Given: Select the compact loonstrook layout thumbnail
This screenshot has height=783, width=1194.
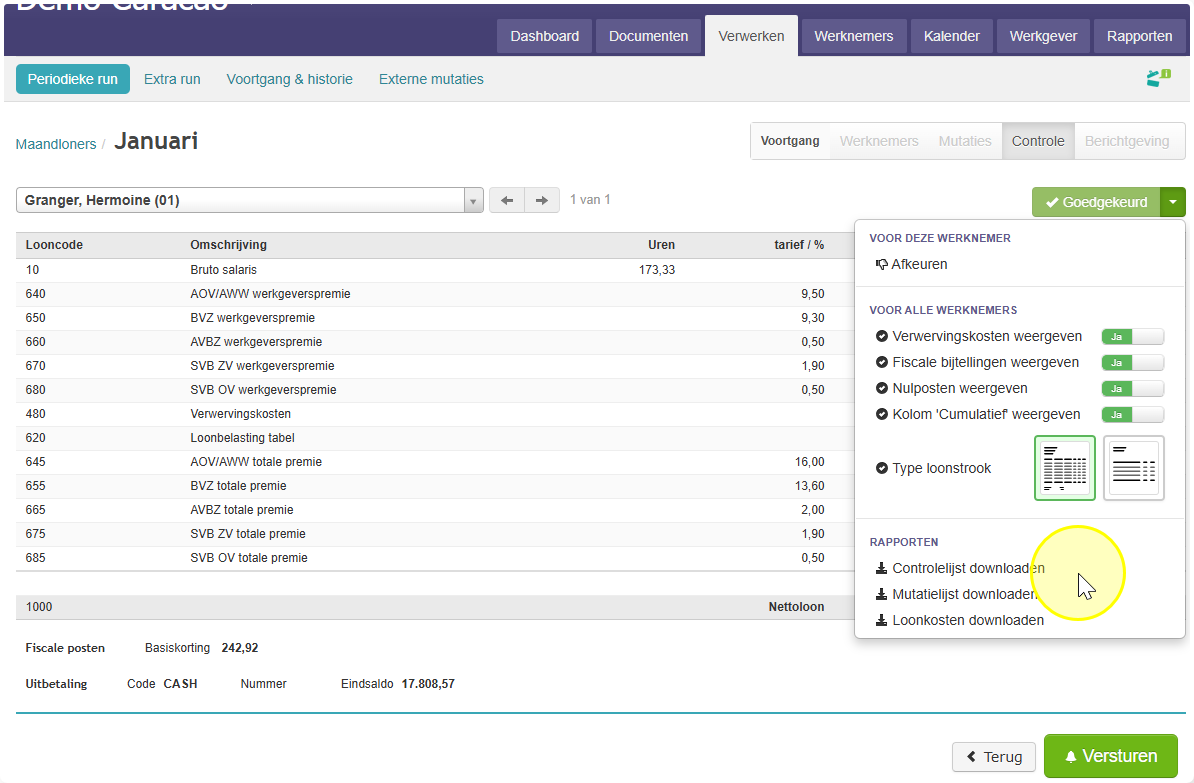Looking at the screenshot, I should (1133, 468).
